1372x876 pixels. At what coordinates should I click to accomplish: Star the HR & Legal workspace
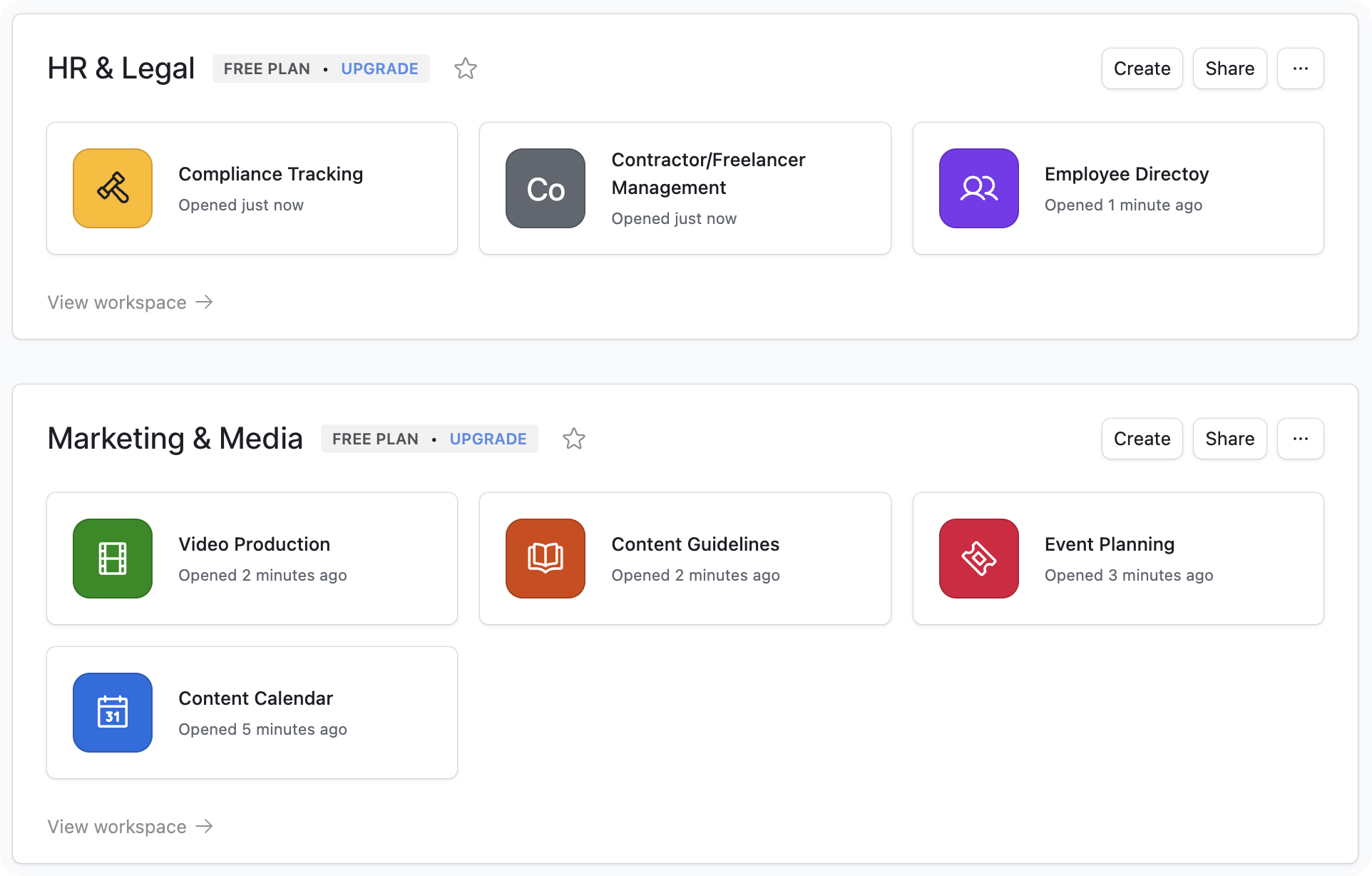click(466, 68)
